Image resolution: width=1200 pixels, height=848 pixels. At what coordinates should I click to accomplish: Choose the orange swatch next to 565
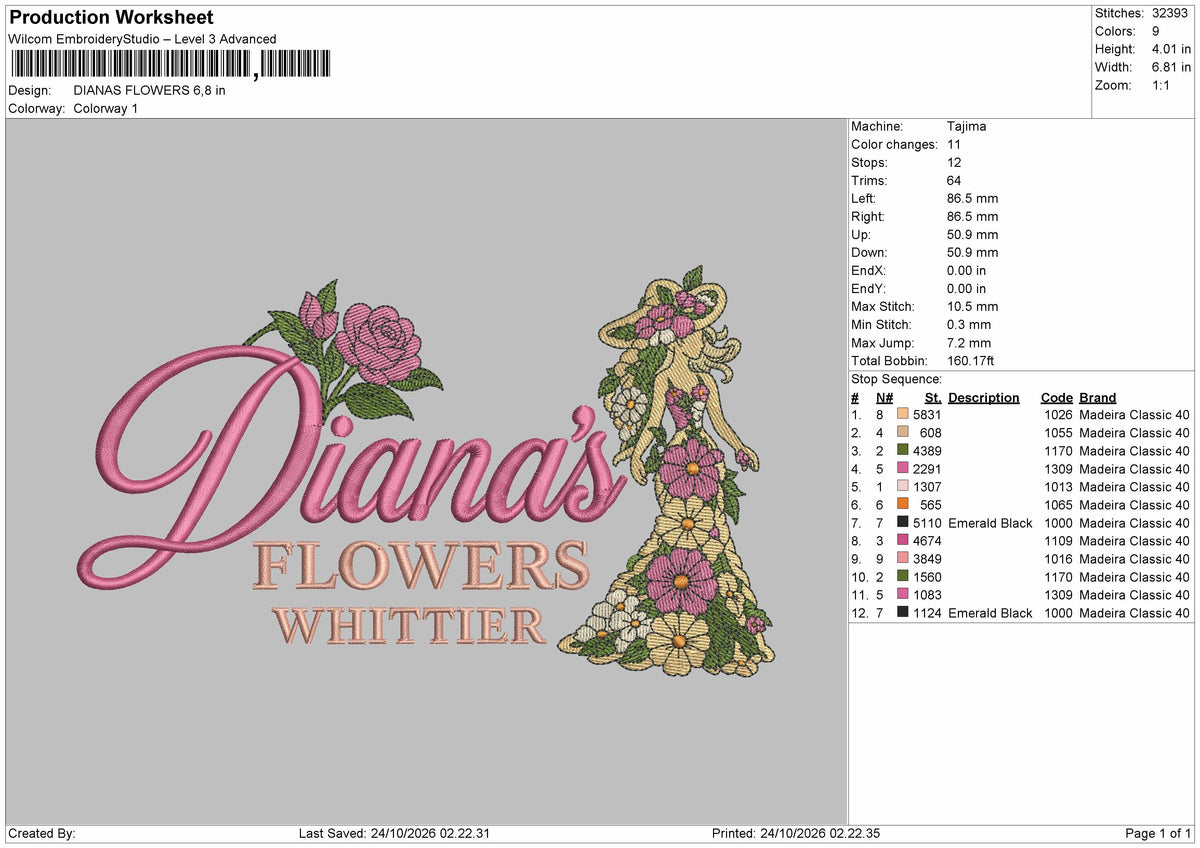[903, 505]
